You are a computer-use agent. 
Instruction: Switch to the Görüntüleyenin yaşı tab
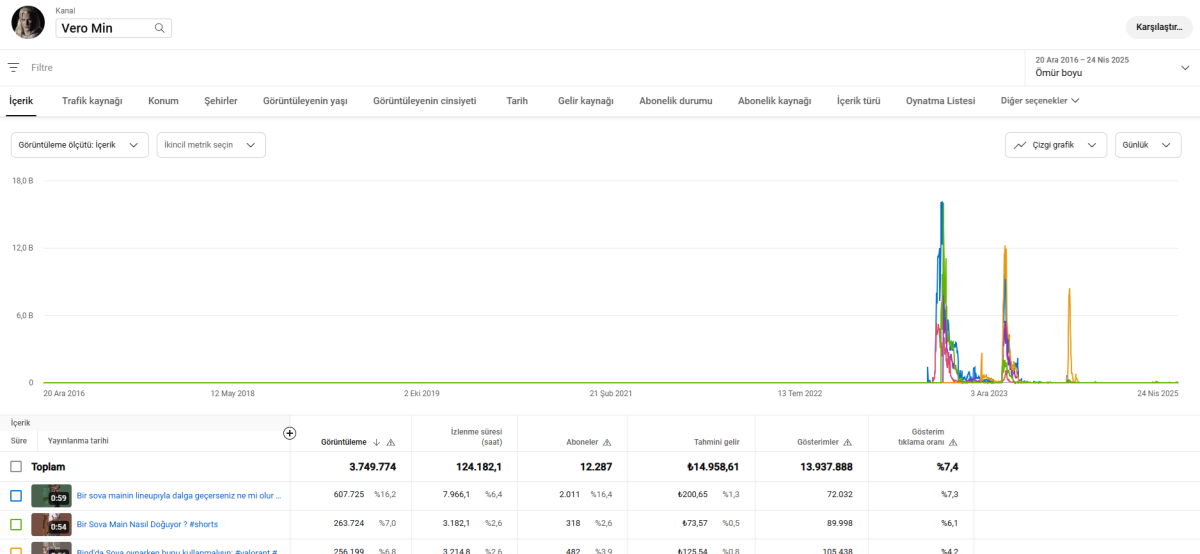point(305,101)
